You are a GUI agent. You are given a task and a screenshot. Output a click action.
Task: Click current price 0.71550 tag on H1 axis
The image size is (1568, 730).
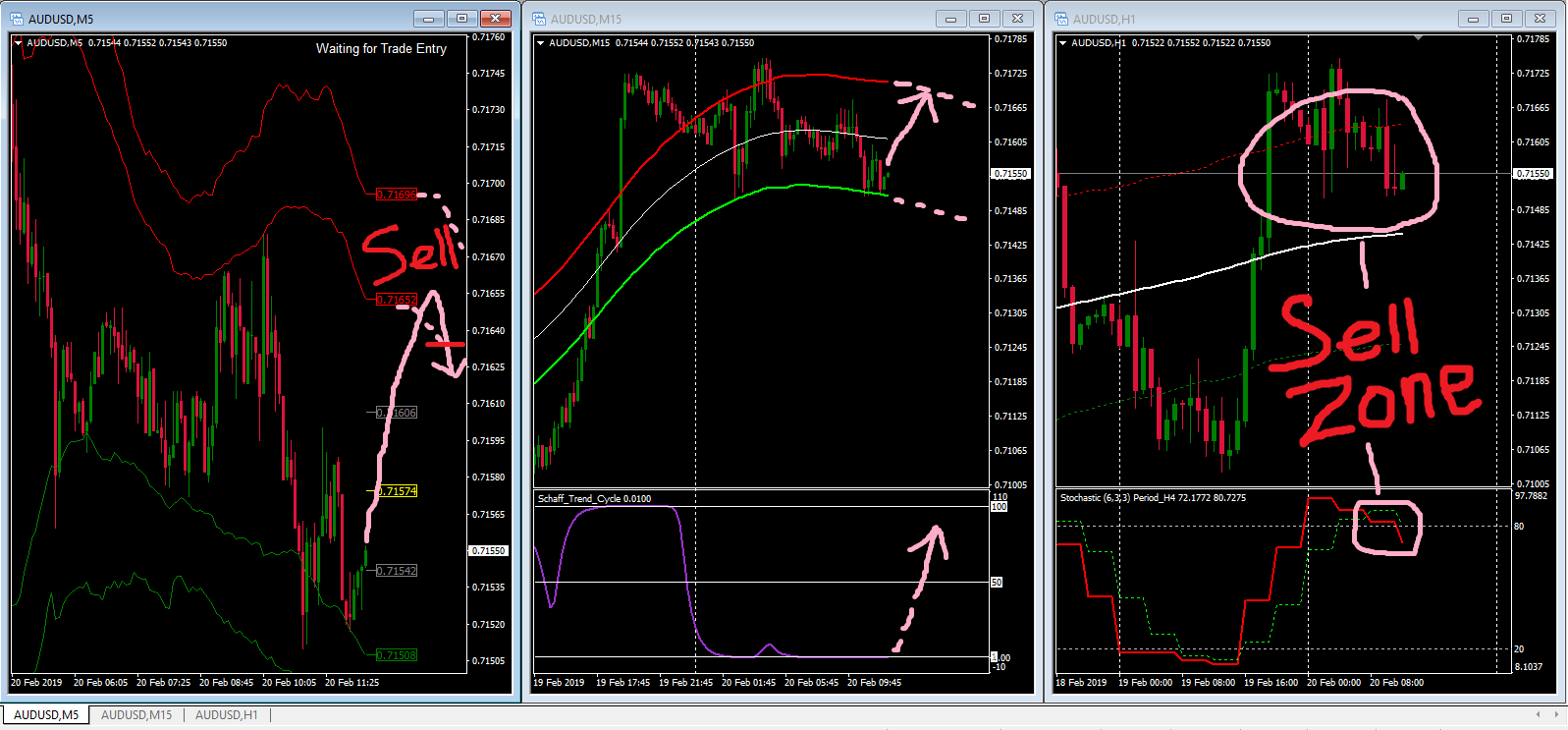(1533, 174)
